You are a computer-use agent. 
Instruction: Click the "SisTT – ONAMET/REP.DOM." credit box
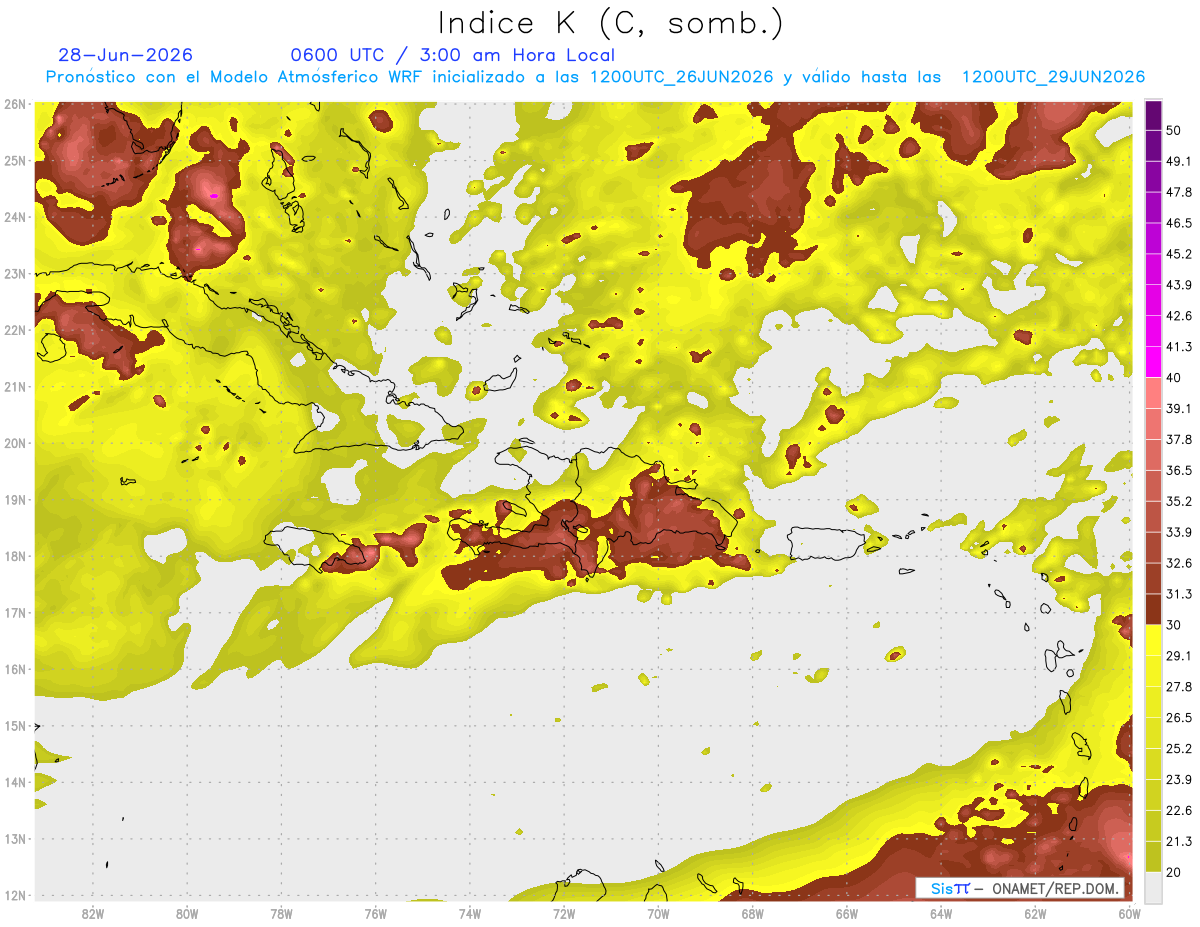tap(1020, 888)
